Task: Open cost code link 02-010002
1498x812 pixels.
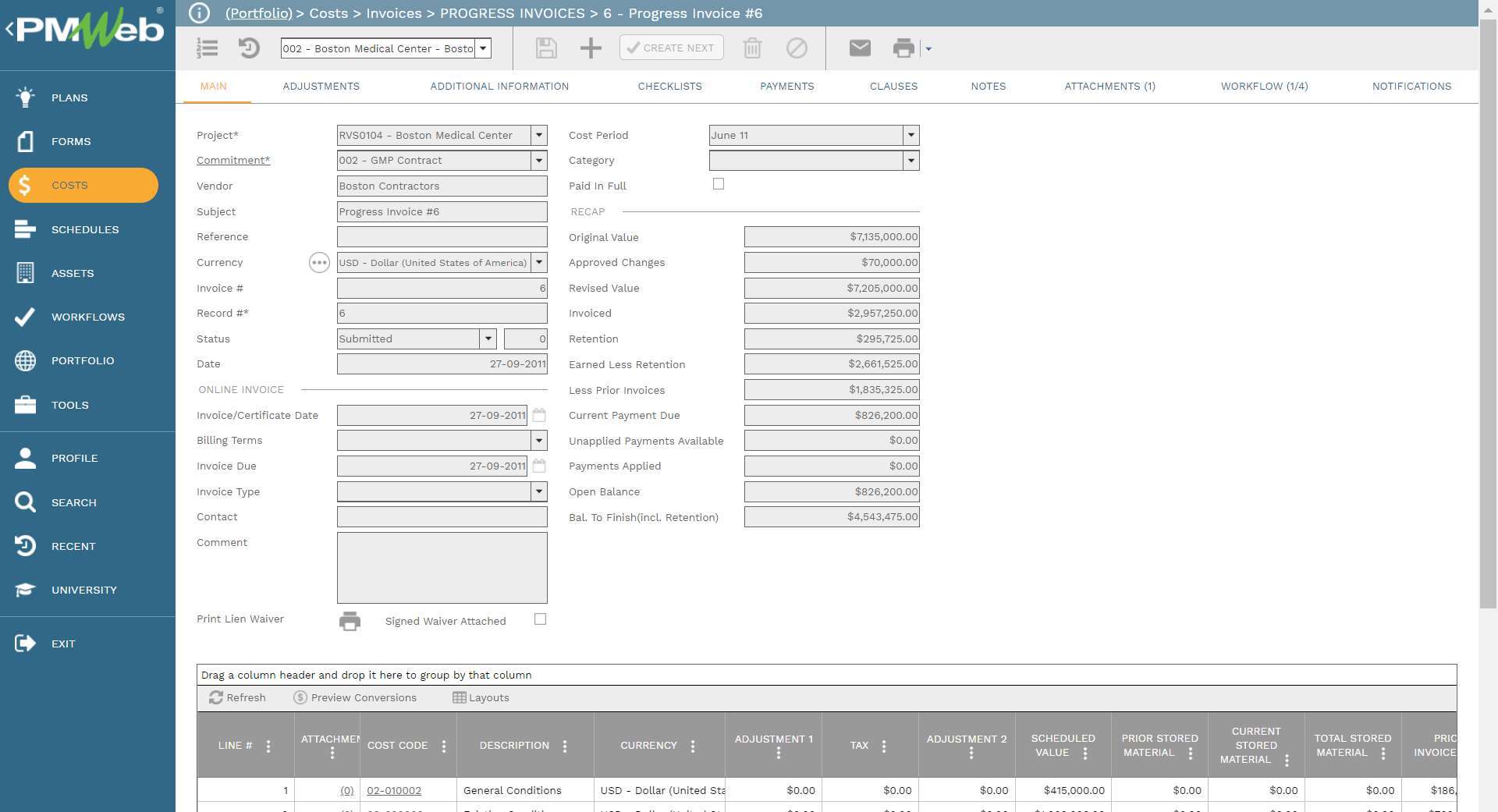Action: pyautogui.click(x=394, y=790)
